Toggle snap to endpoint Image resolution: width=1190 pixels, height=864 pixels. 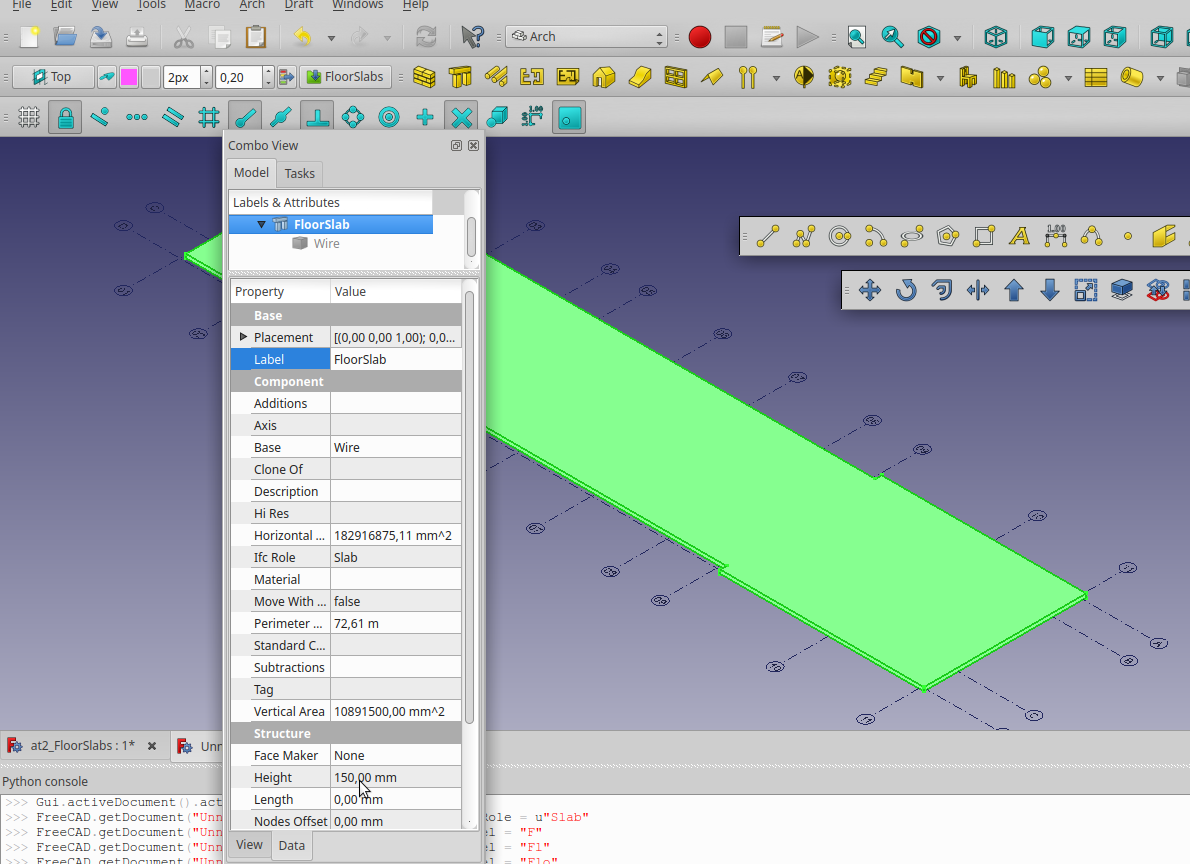pos(245,118)
